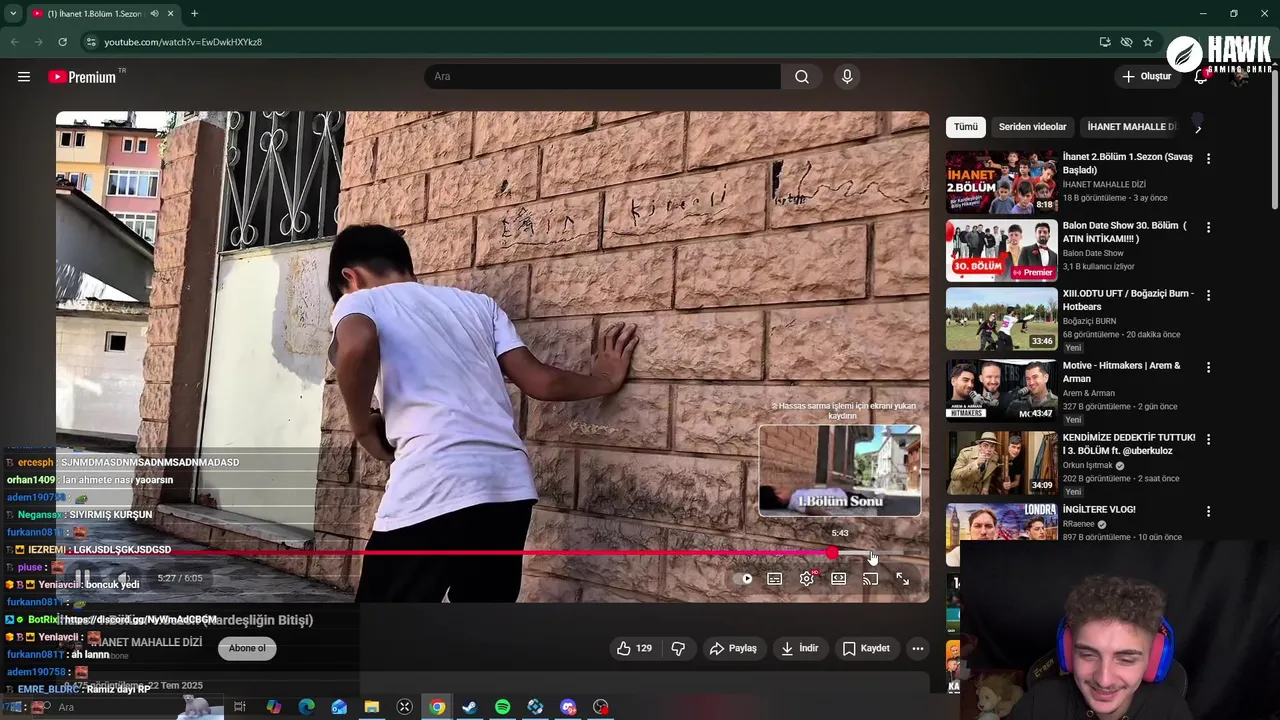1280x720 pixels.
Task: View site information icon in address bar
Action: pos(91,42)
